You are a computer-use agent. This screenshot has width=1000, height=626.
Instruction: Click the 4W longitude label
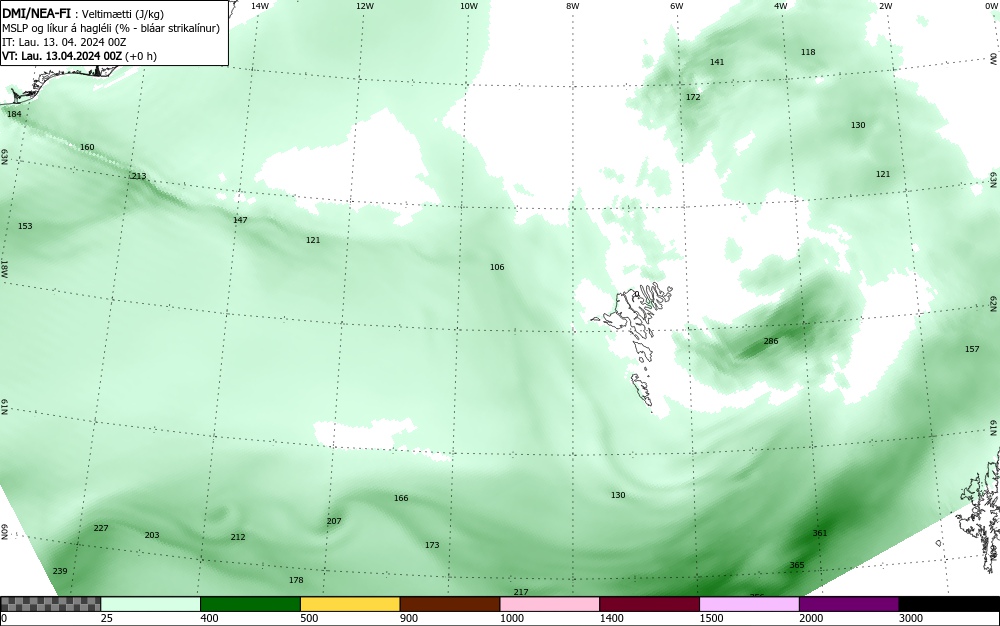(781, 6)
